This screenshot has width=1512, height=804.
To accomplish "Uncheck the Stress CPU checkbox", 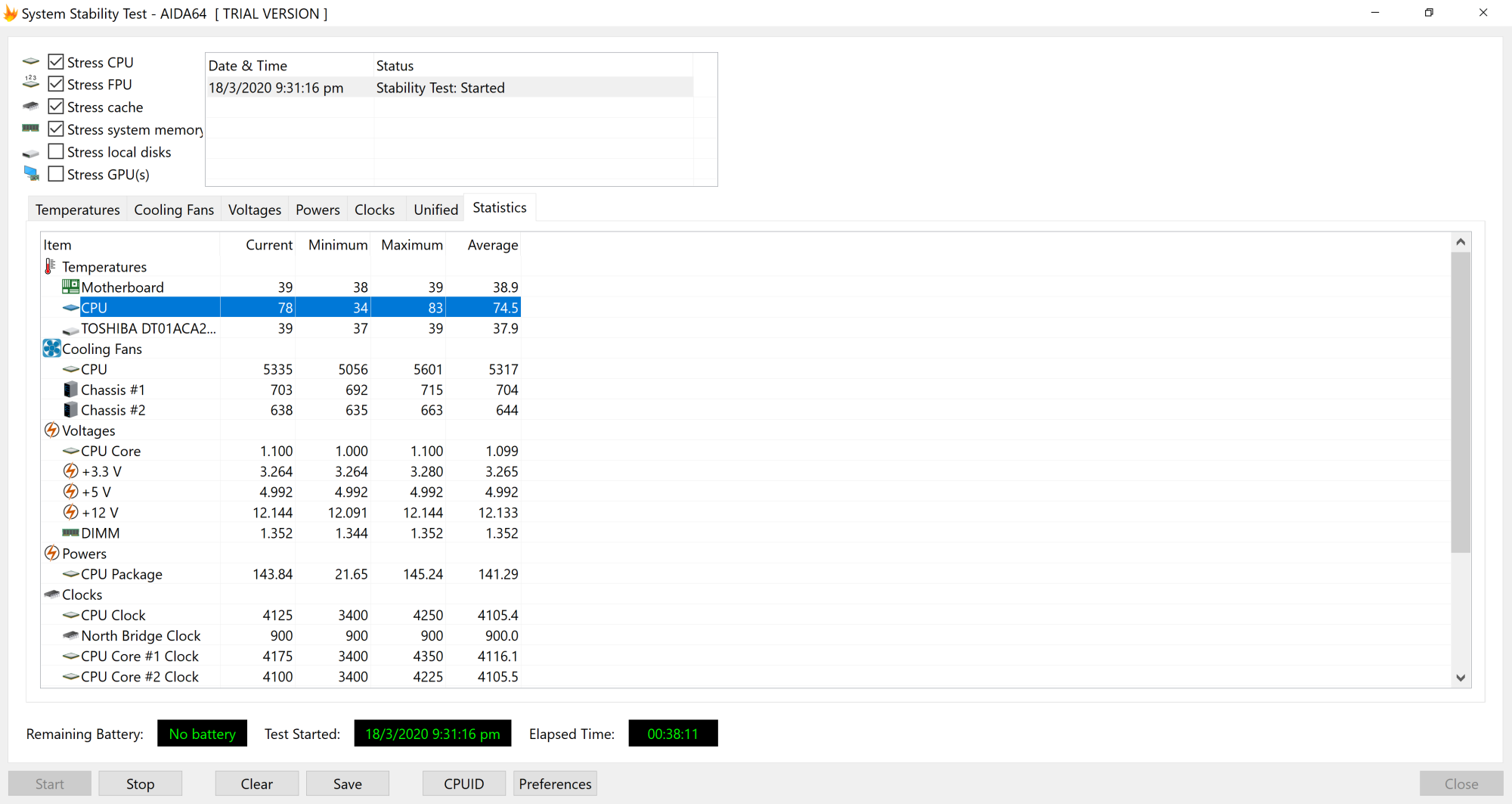I will [56, 62].
